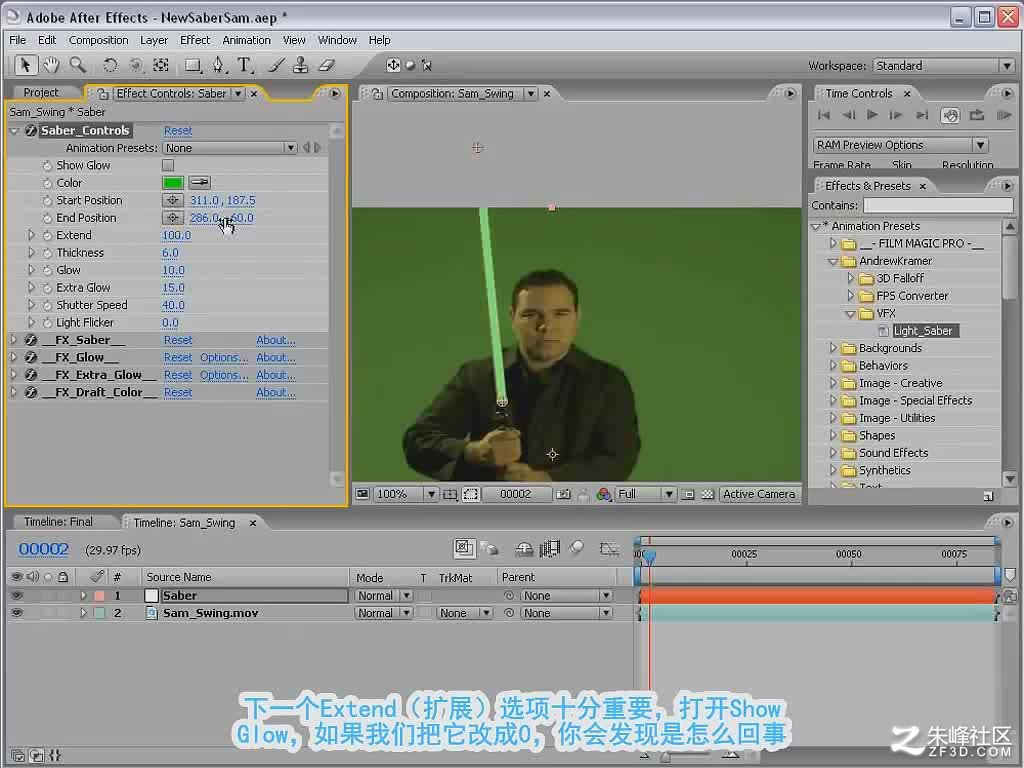The width and height of the screenshot is (1024, 768).
Task: Select the Selection arrow tool
Action: coord(25,65)
